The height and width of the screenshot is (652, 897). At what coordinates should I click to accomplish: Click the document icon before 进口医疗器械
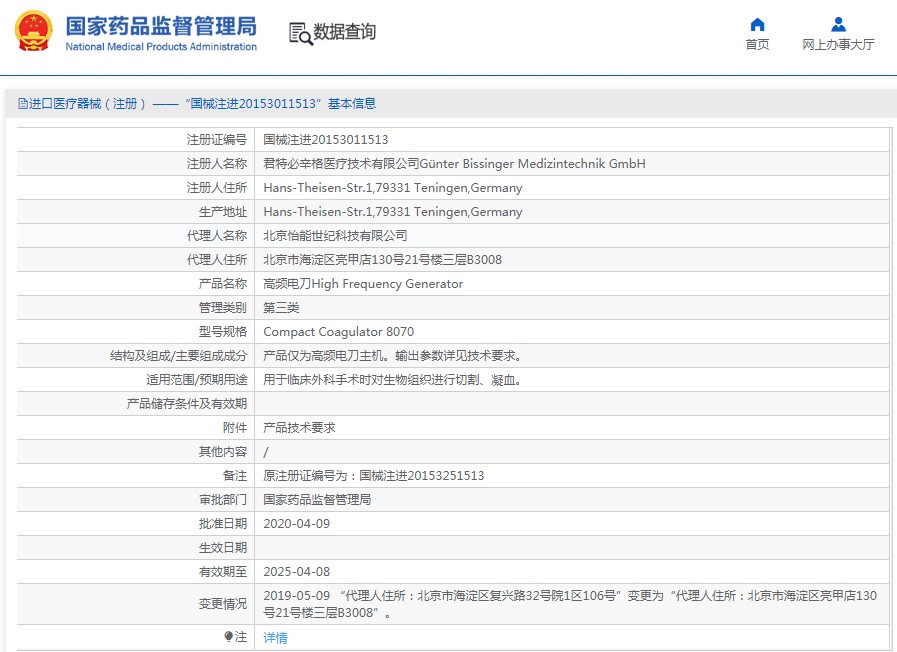(x=23, y=104)
